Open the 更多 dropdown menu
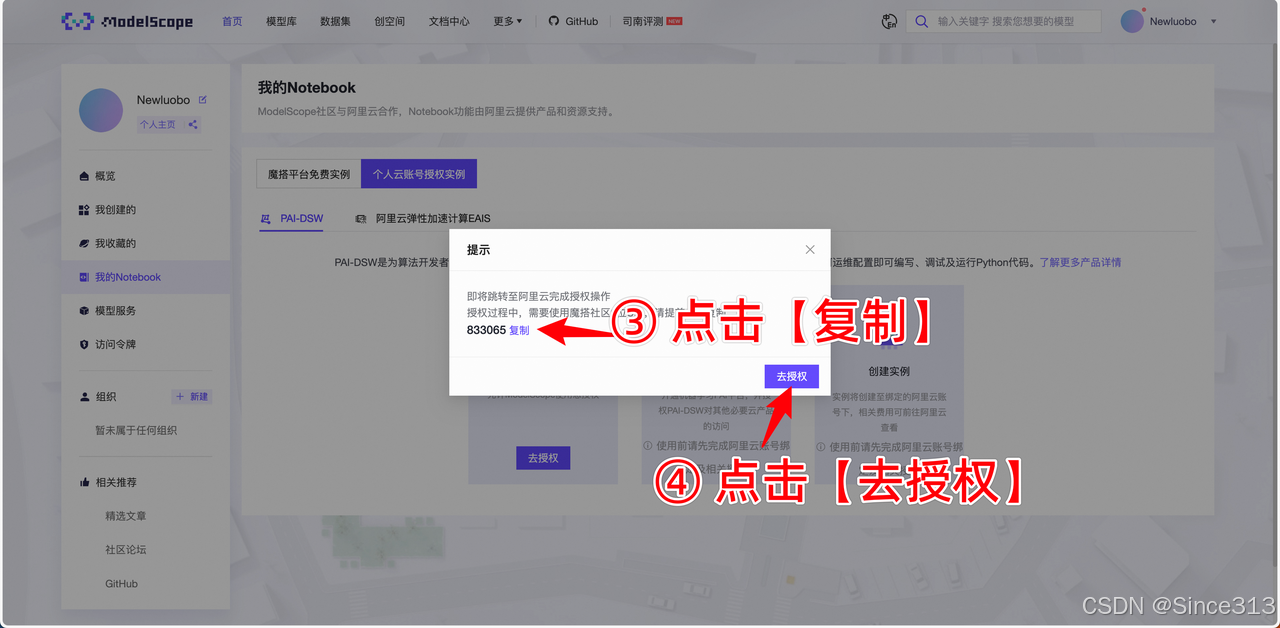The image size is (1280, 628). click(507, 21)
